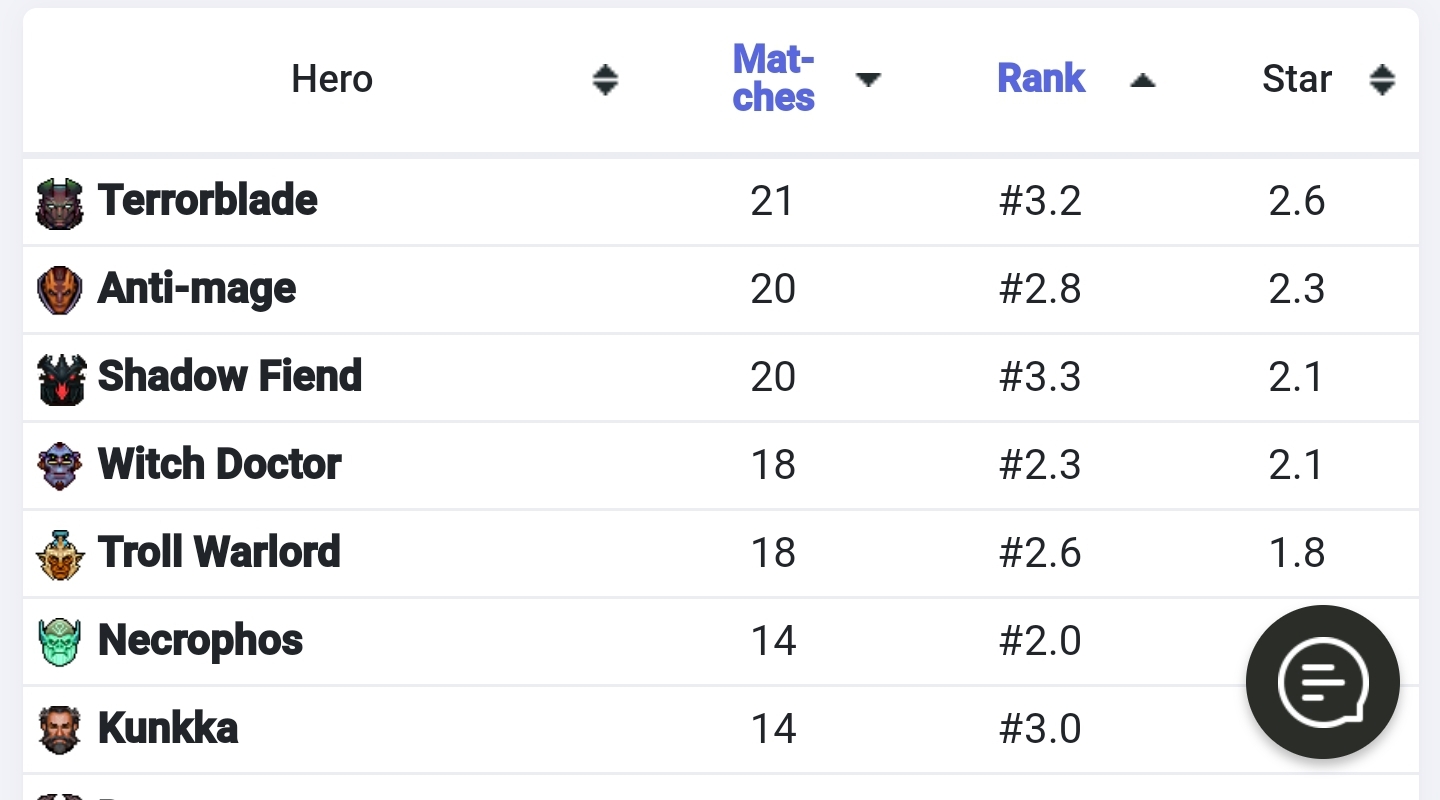Click the Troll Warlord hero icon
Screen dimensions: 1440x800
coord(60,554)
